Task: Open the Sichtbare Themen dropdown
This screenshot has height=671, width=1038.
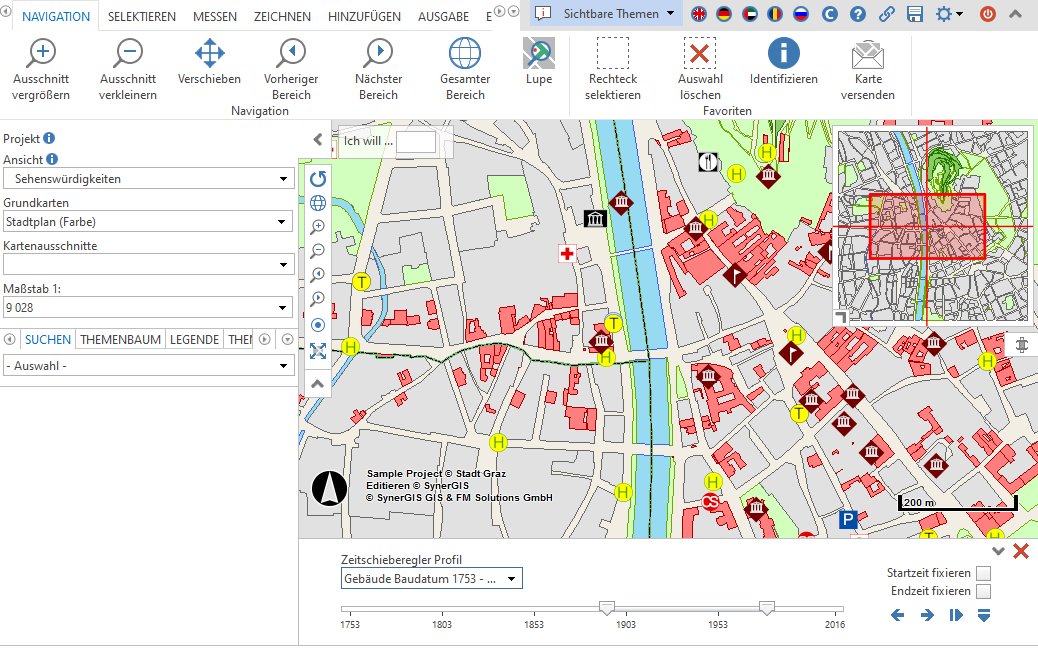Action: pos(608,14)
